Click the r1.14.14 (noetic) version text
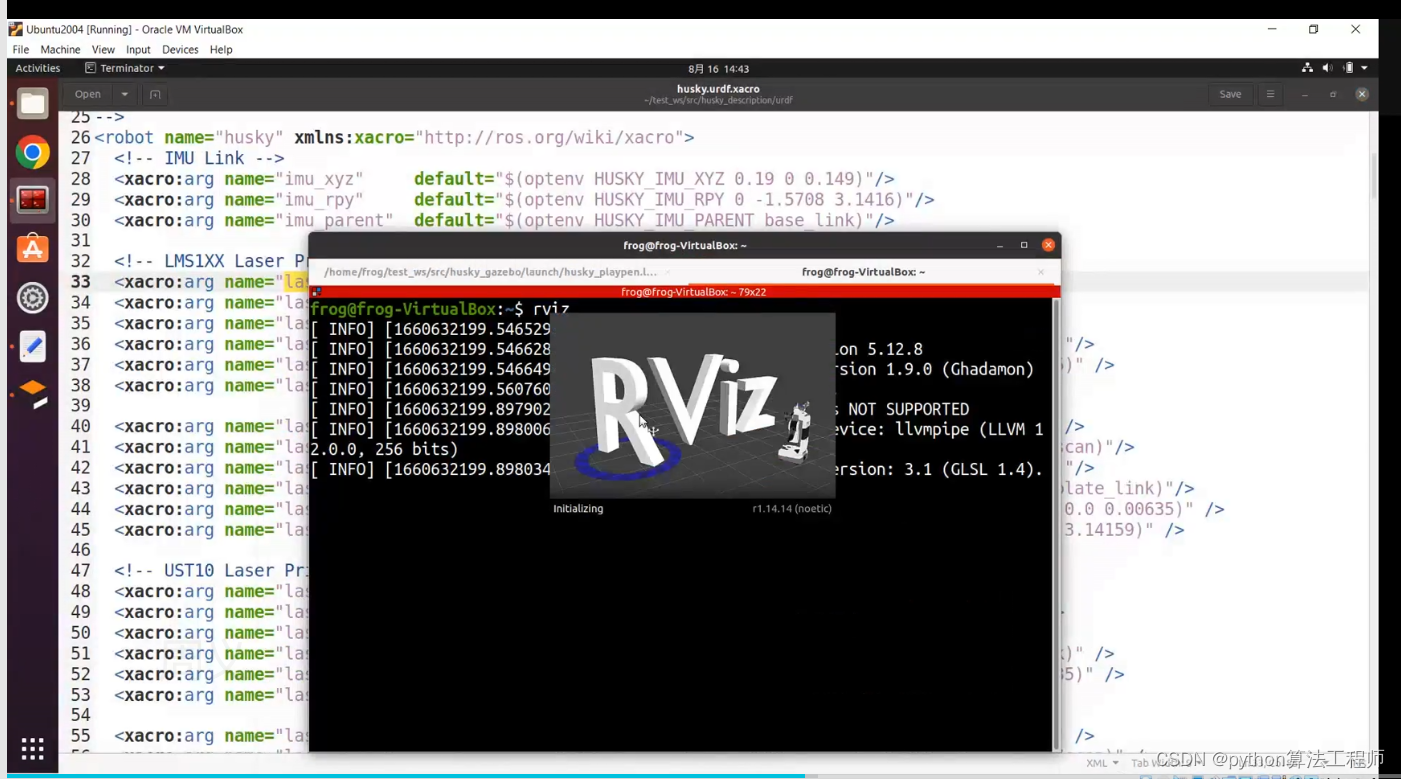1401x779 pixels. 792,509
